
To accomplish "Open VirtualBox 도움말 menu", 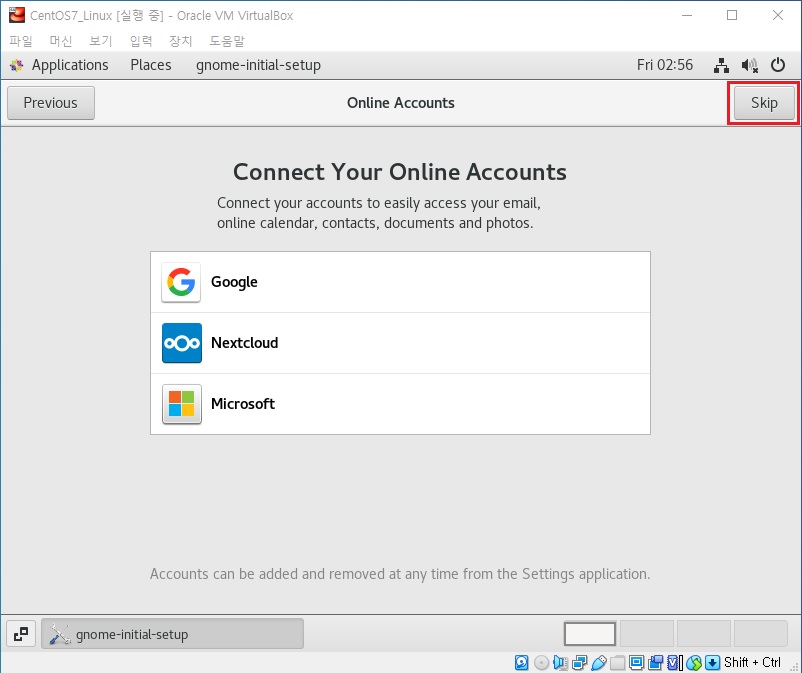I will 227,41.
